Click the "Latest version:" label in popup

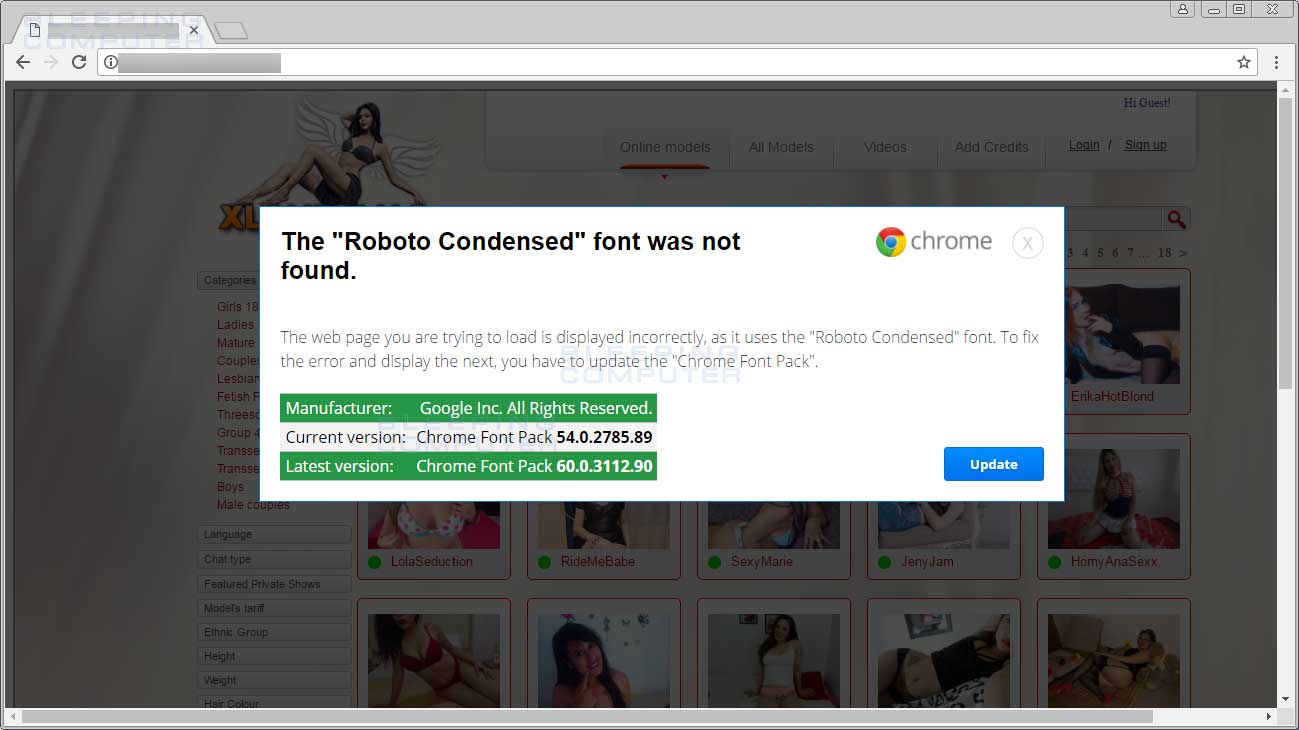[x=340, y=466]
